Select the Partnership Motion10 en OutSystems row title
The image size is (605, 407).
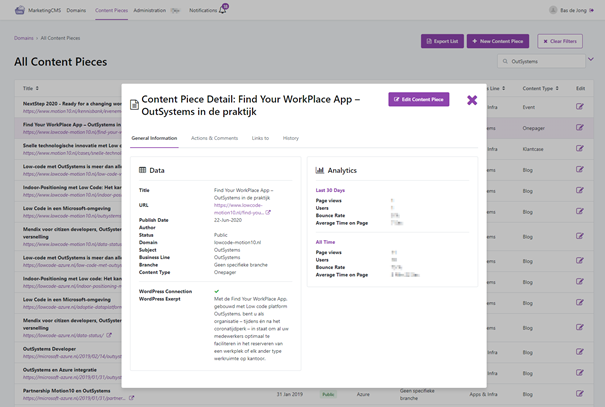(66, 390)
